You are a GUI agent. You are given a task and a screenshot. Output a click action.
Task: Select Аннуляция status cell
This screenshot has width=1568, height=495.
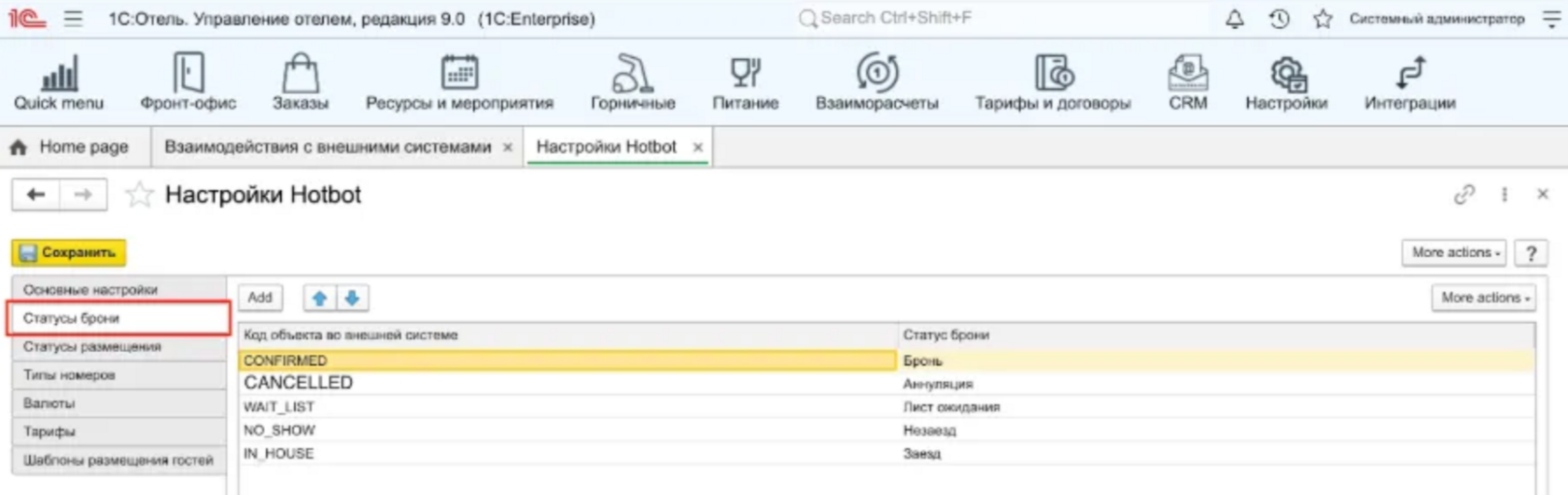[1216, 384]
